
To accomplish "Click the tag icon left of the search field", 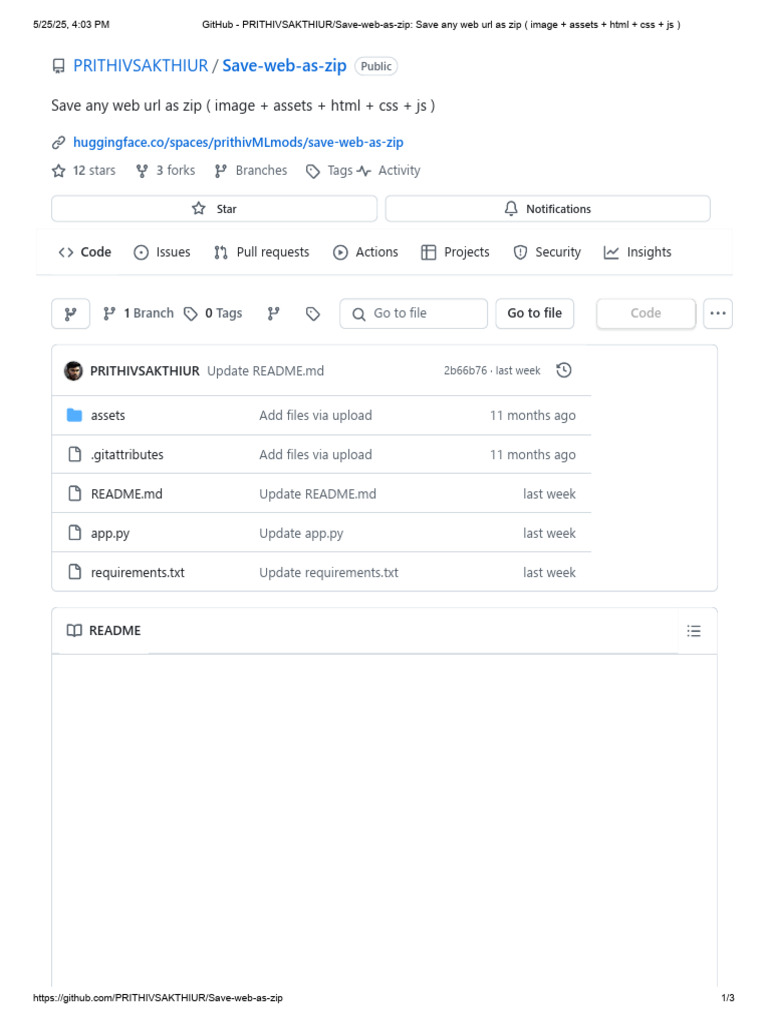I will pyautogui.click(x=313, y=314).
